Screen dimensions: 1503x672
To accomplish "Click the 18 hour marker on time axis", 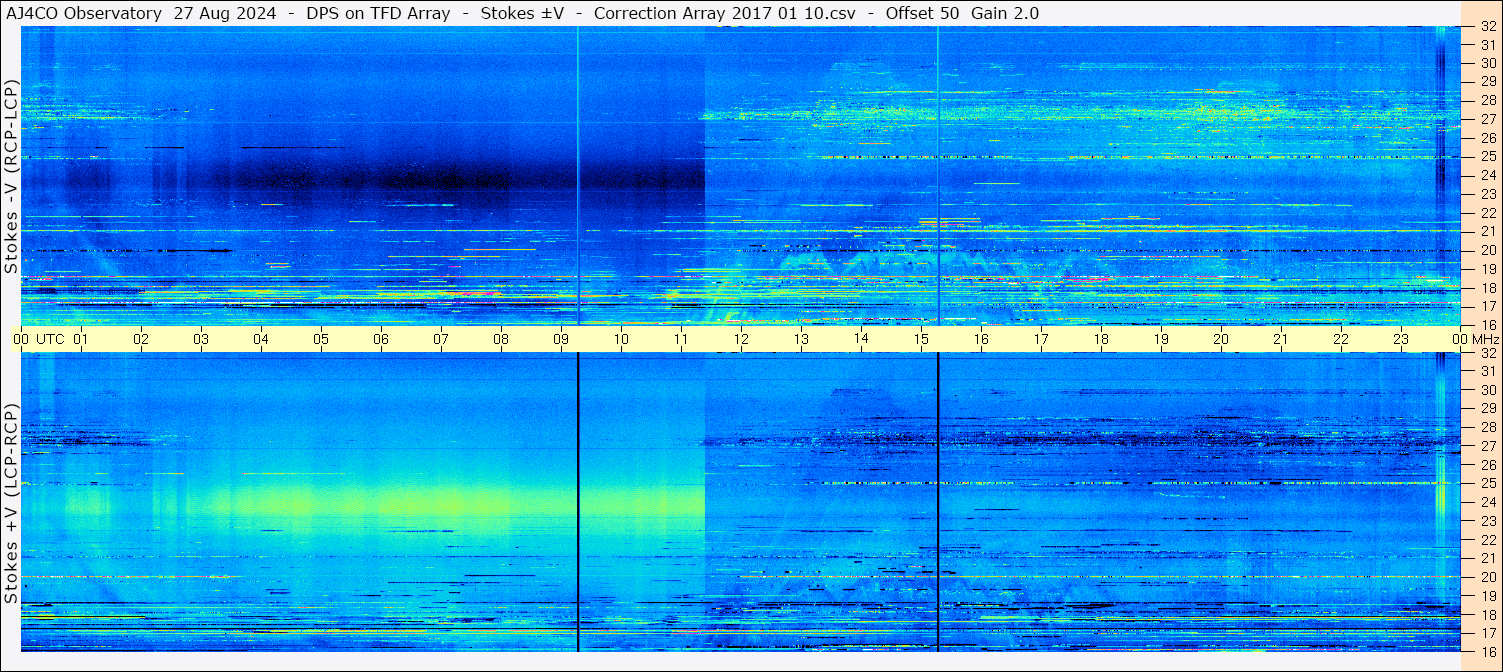I will 1101,339.
